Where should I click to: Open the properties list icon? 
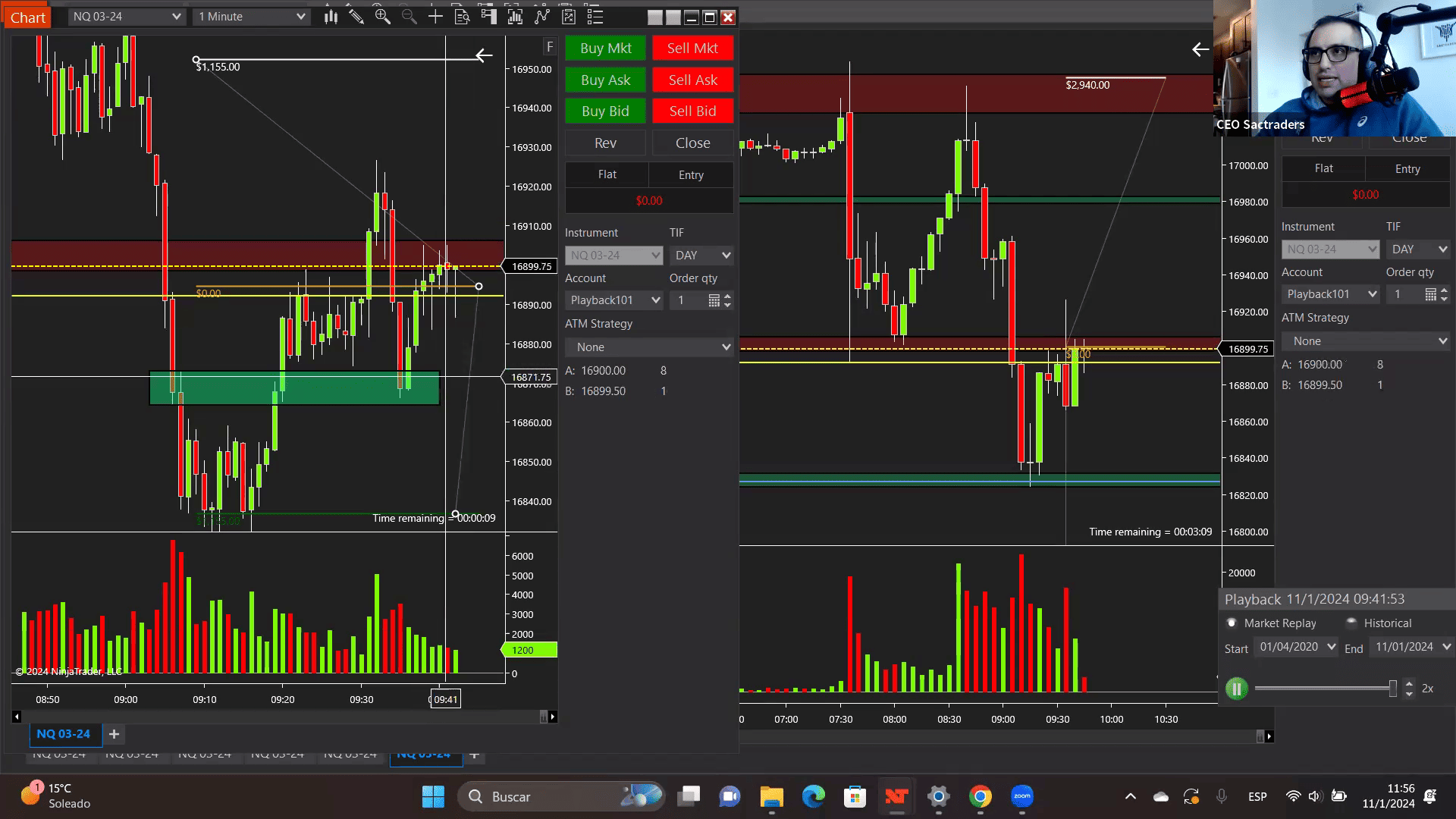coord(595,17)
